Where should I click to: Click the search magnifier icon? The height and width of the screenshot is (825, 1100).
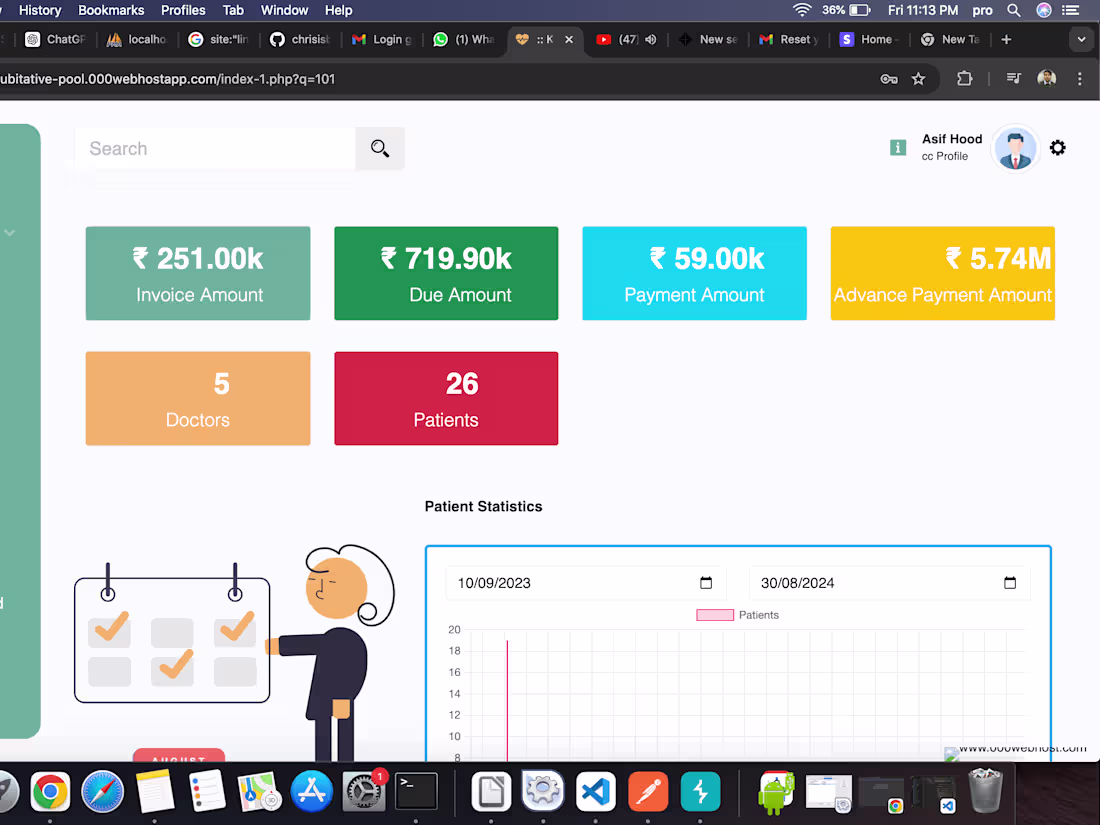coord(379,148)
